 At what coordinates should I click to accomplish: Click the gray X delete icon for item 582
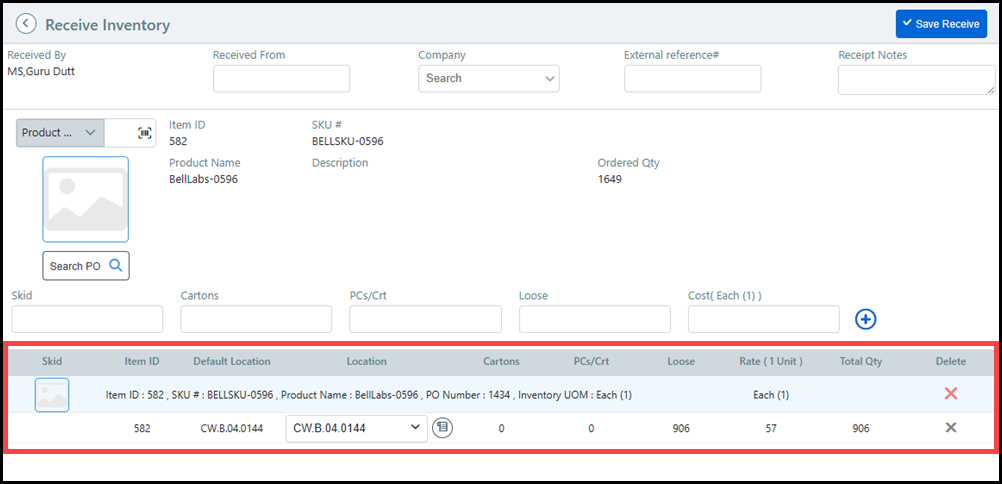[950, 428]
